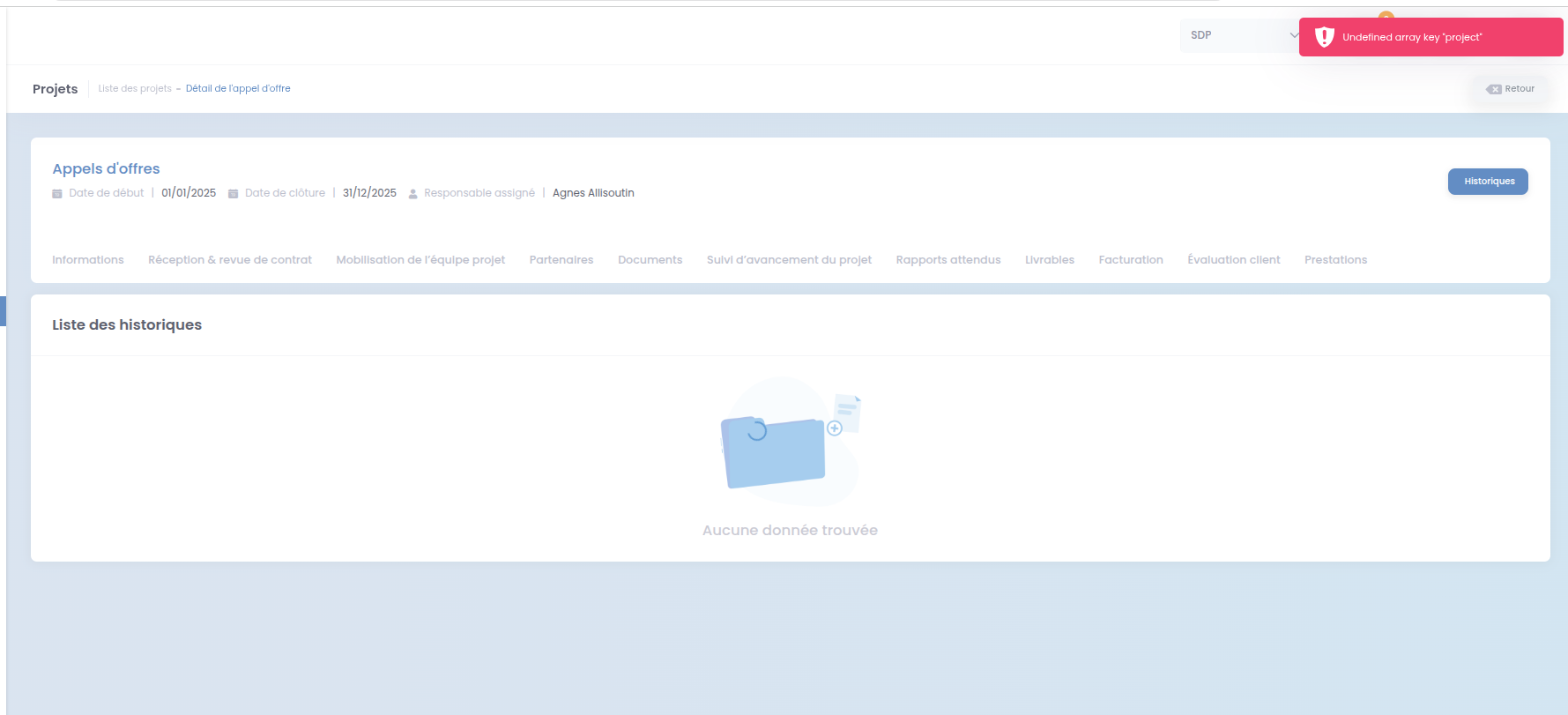Dismiss the Undefined array key error toast

[1431, 37]
